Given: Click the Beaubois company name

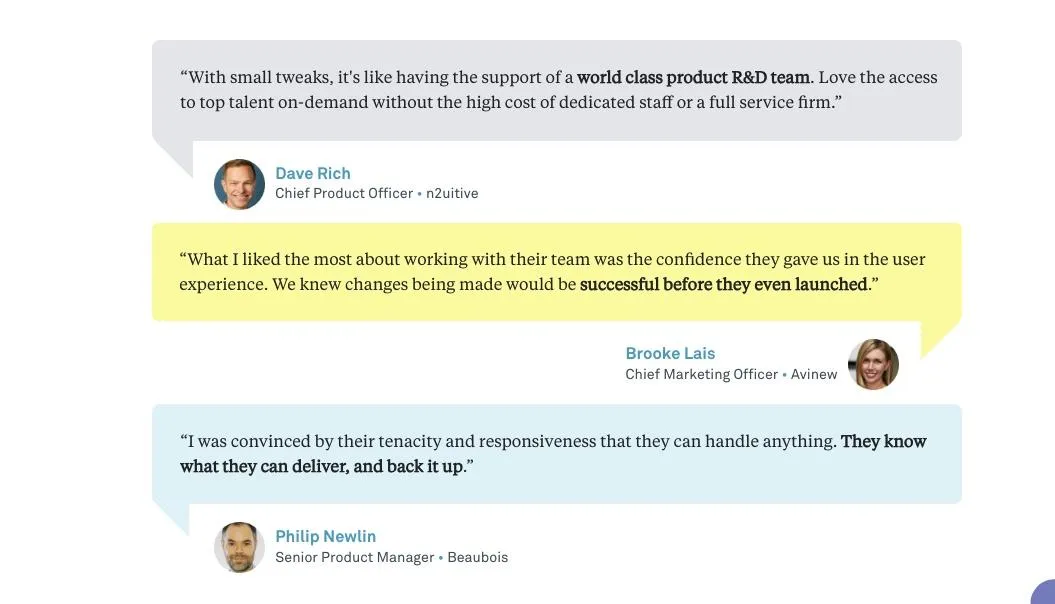Looking at the screenshot, I should coord(477,557).
